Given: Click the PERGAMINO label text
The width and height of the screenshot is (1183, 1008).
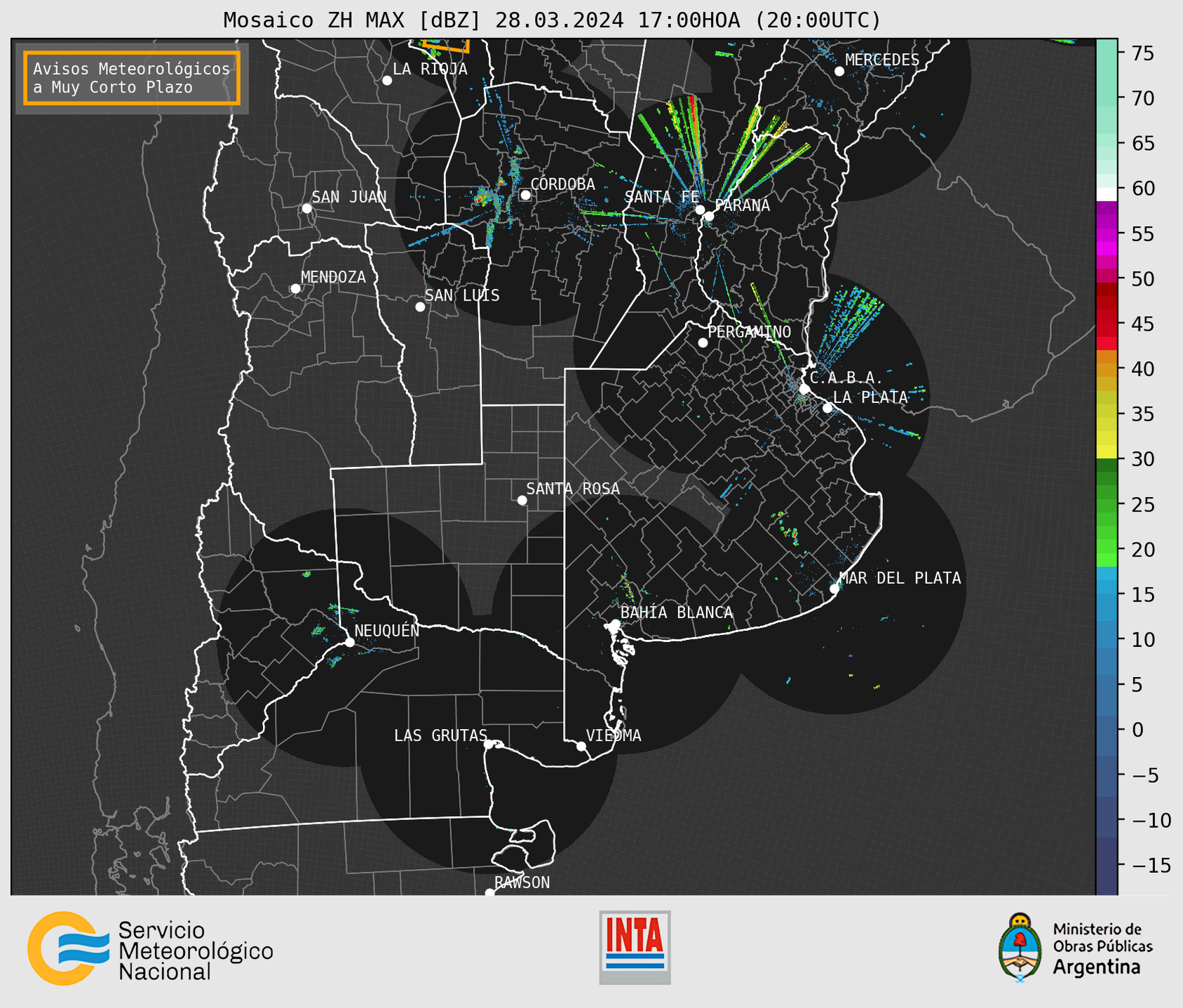Looking at the screenshot, I should pos(750,332).
